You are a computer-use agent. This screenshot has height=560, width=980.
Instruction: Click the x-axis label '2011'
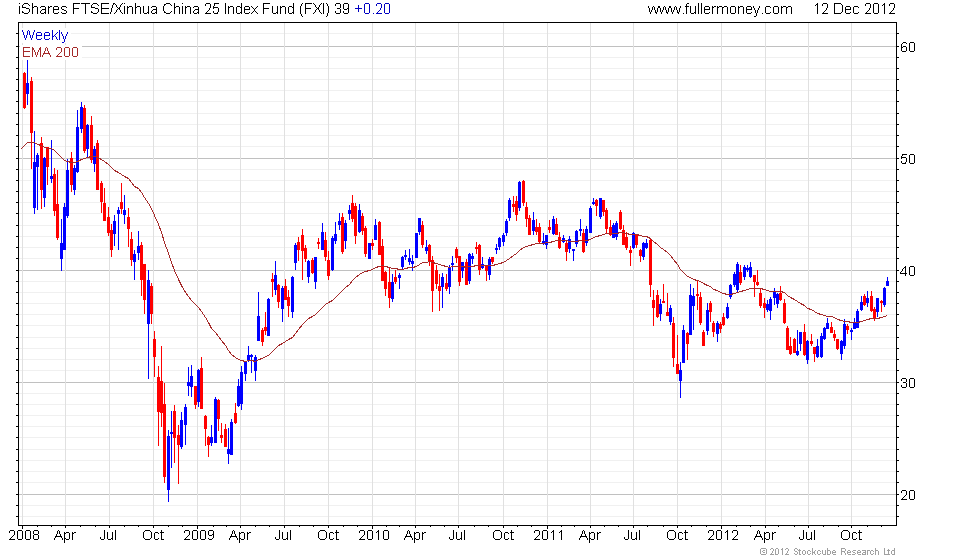pos(549,536)
